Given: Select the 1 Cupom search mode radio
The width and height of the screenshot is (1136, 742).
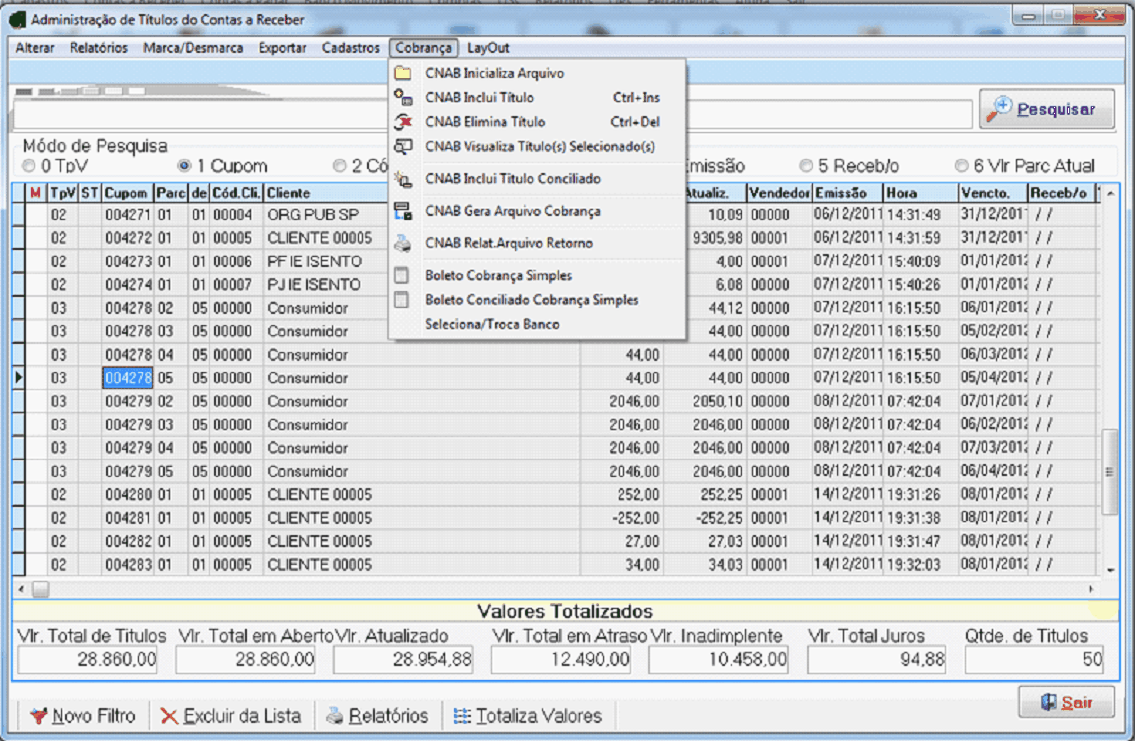Looking at the screenshot, I should [184, 166].
